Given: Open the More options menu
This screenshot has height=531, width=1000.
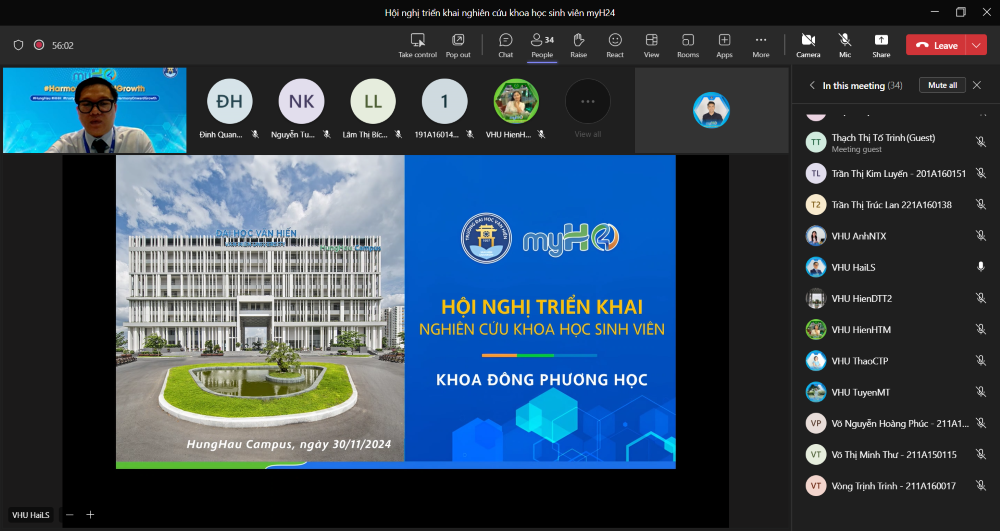Looking at the screenshot, I should coord(761,40).
